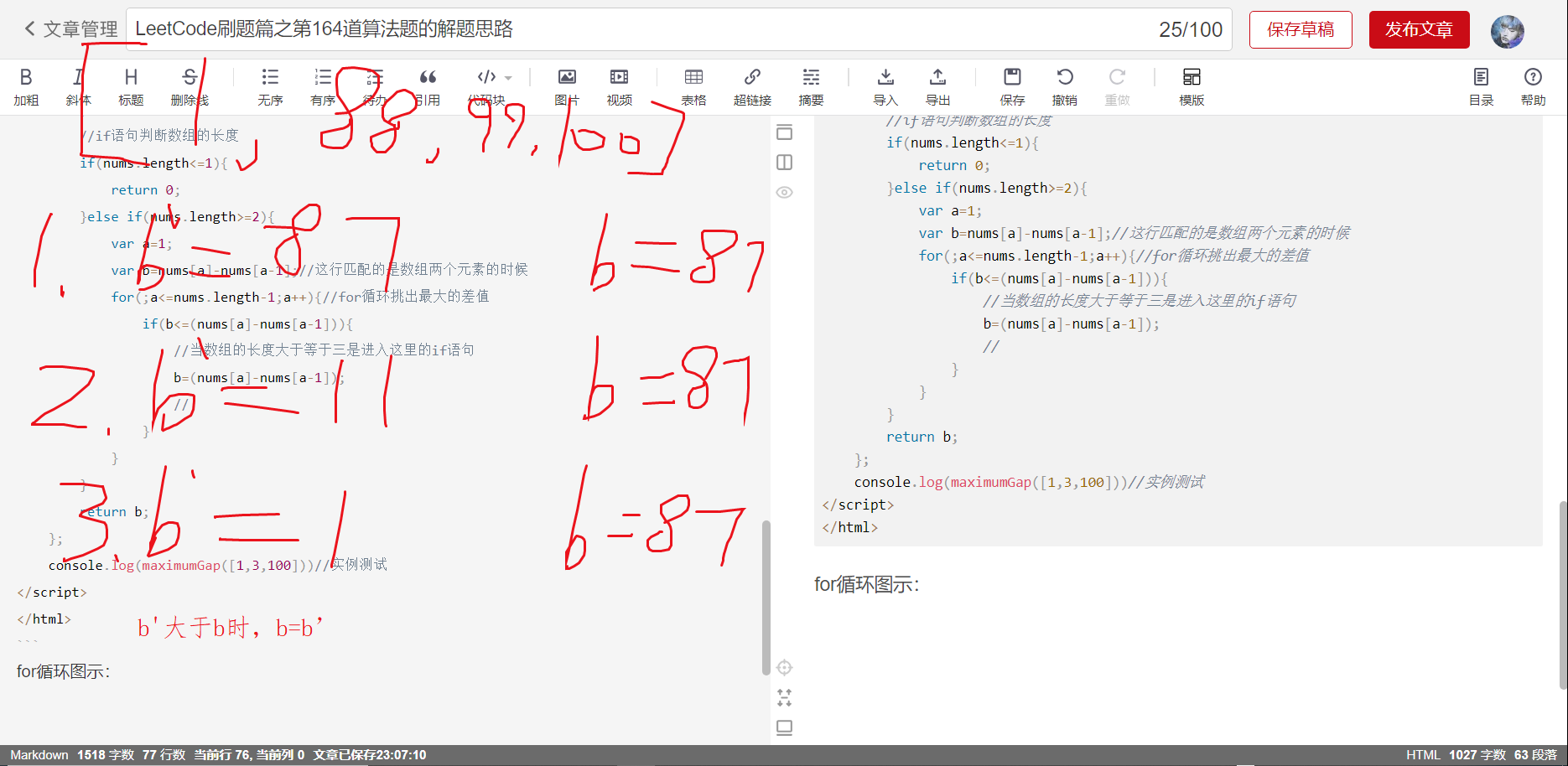Click '1027 字数' in the status bar

[1477, 755]
